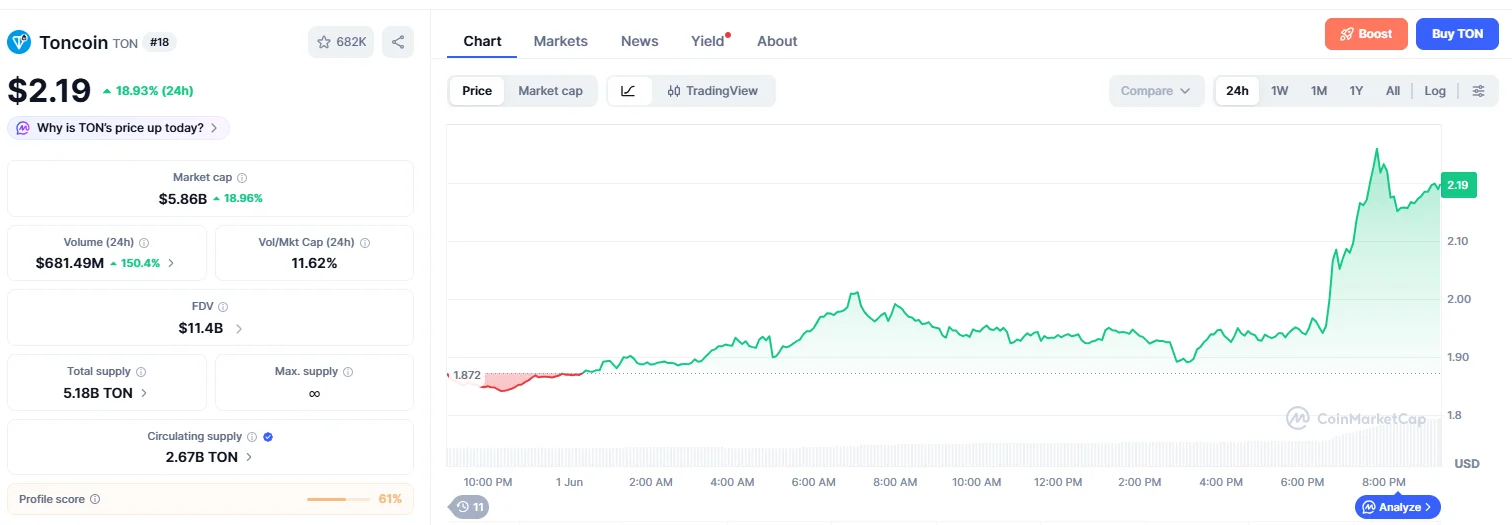Click the events clock badge showing 11
The width and height of the screenshot is (1512, 525).
pos(469,507)
